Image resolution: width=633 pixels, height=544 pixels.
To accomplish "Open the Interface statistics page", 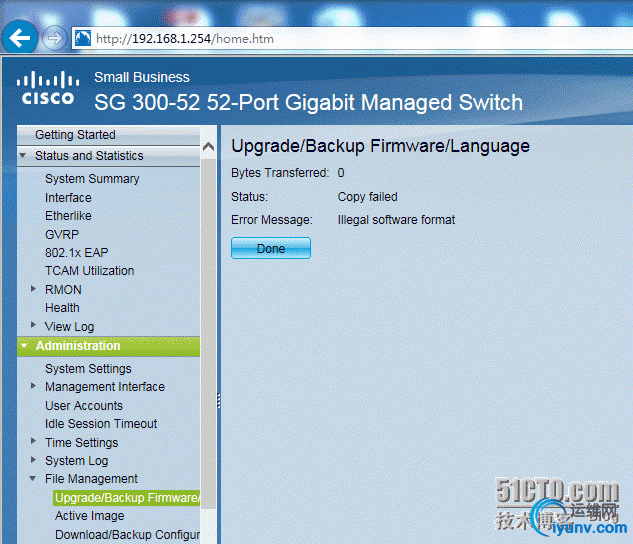I will pos(68,198).
